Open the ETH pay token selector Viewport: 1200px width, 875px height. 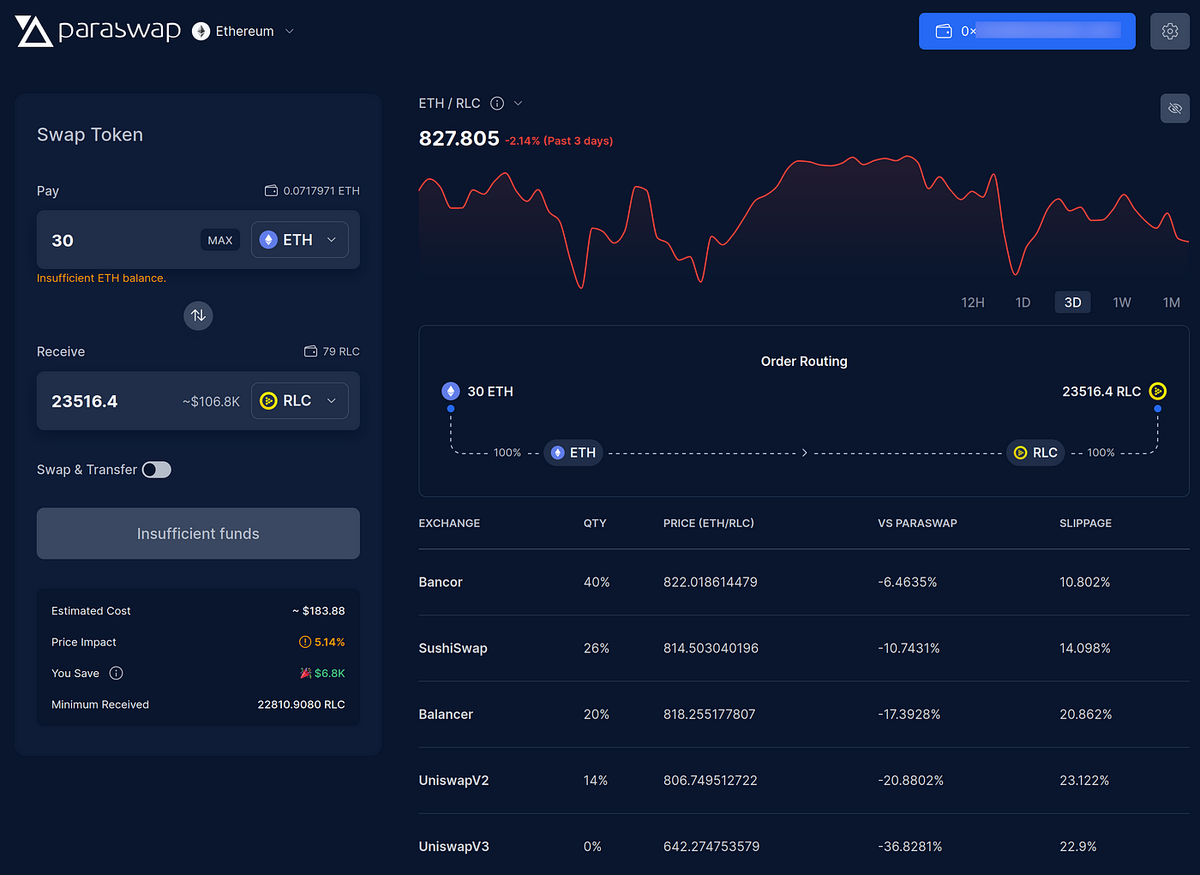(x=300, y=240)
